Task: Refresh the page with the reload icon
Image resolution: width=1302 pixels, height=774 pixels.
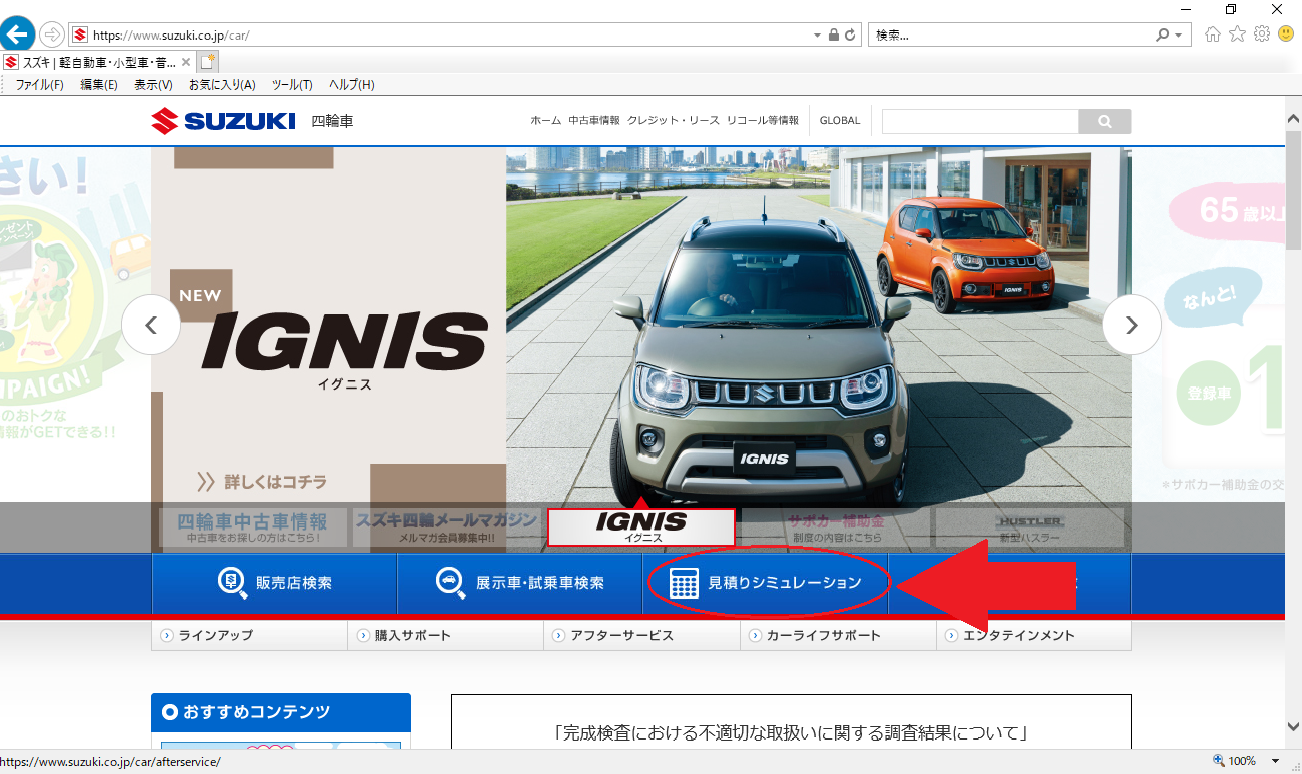Action: [851, 35]
